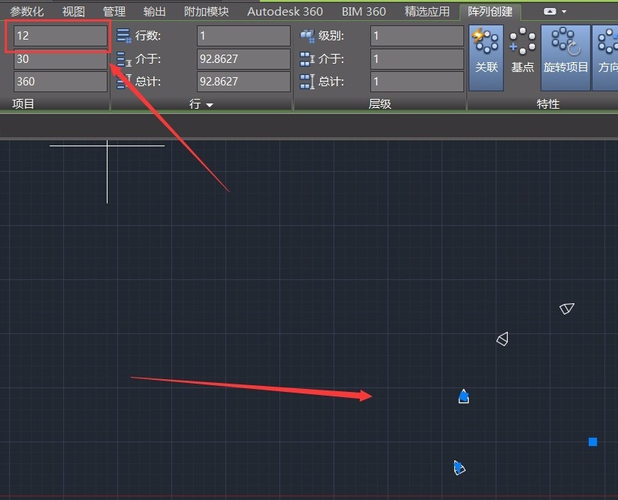Click the 关联 (Associative) array icon
The image size is (618, 500).
(486, 52)
